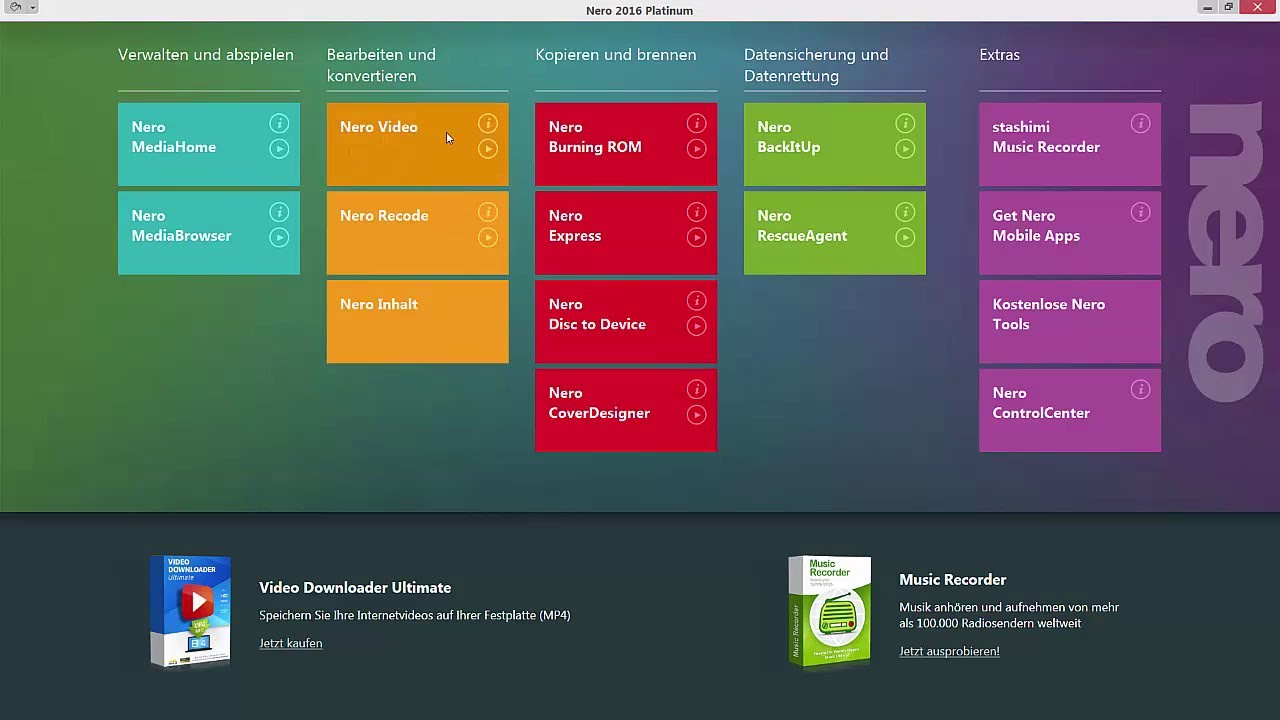Start Nero Express via play icon

point(697,237)
